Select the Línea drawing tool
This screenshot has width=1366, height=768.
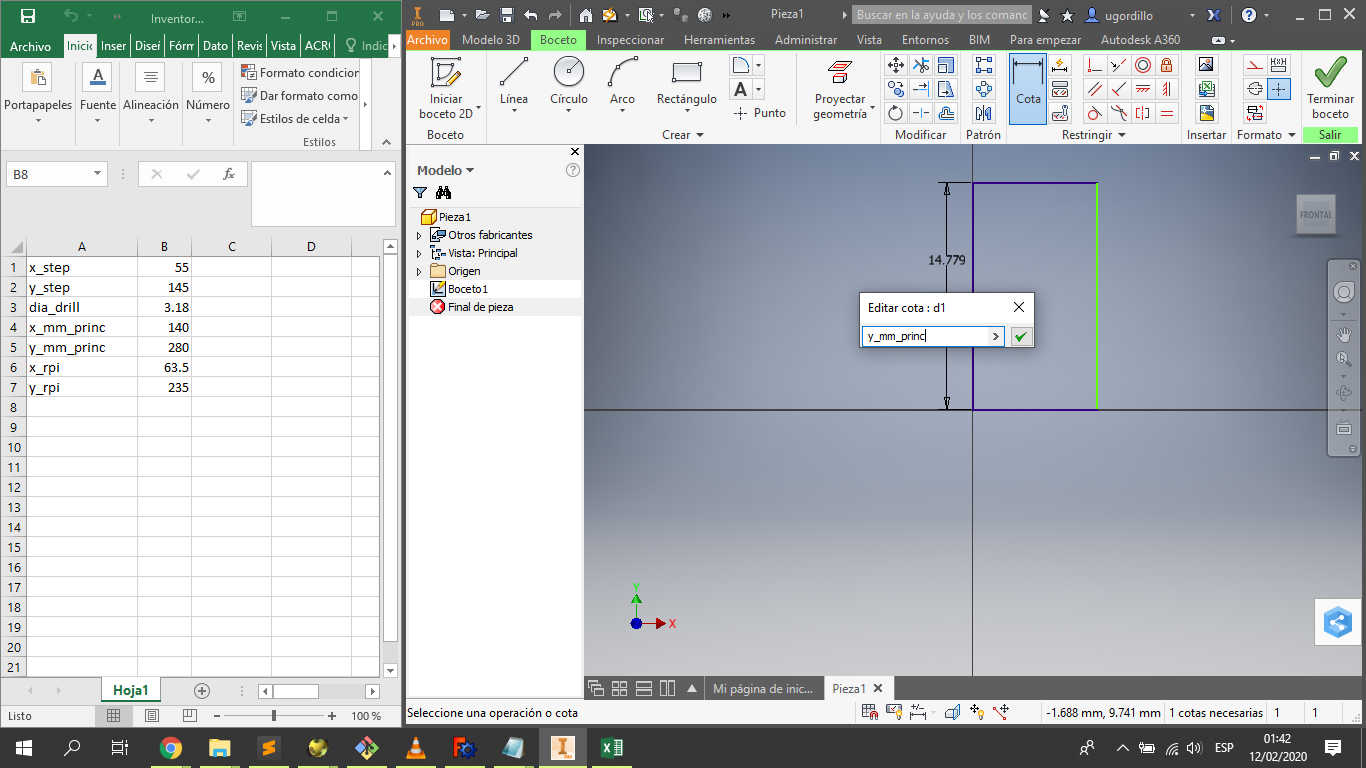(513, 73)
